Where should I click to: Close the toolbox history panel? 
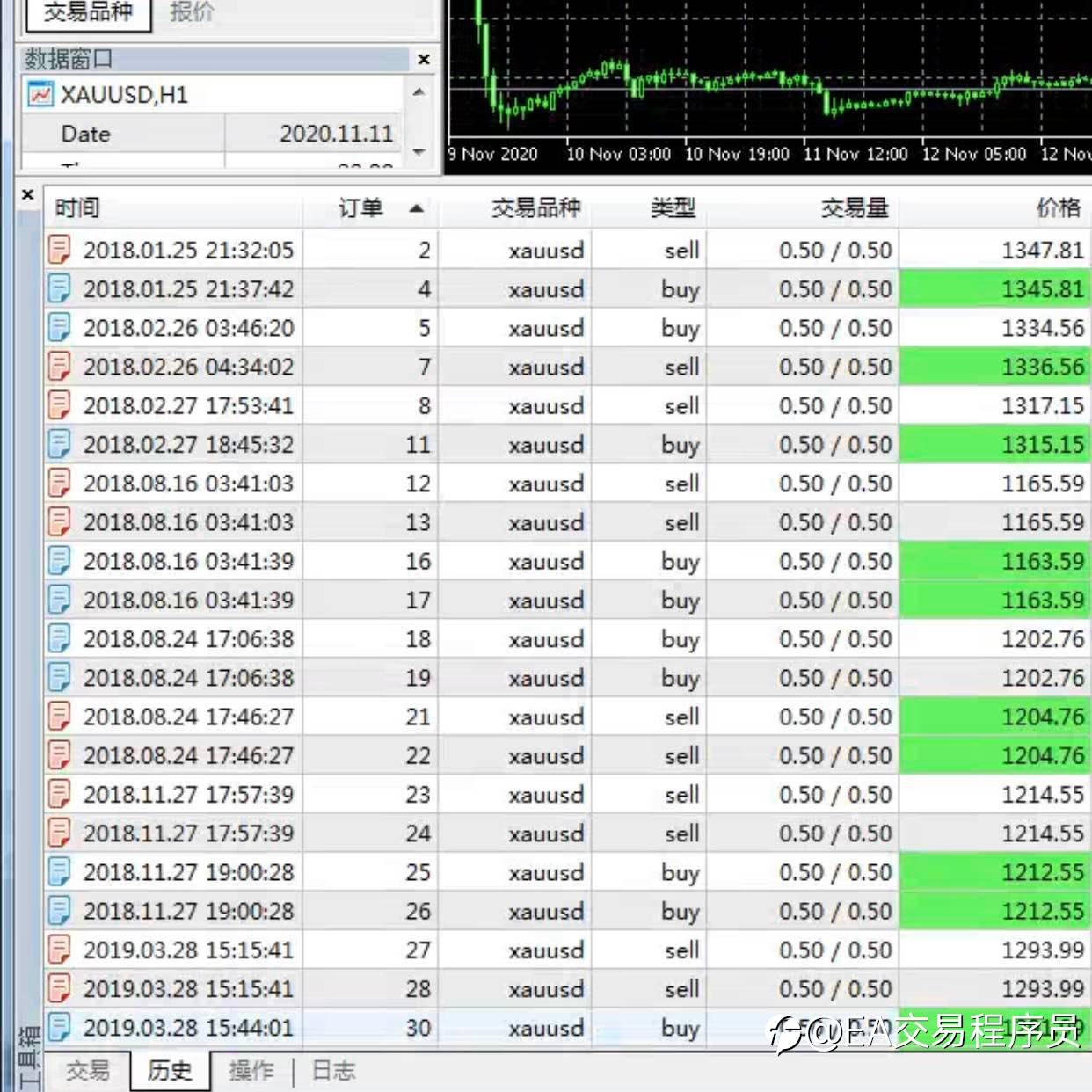click(27, 194)
